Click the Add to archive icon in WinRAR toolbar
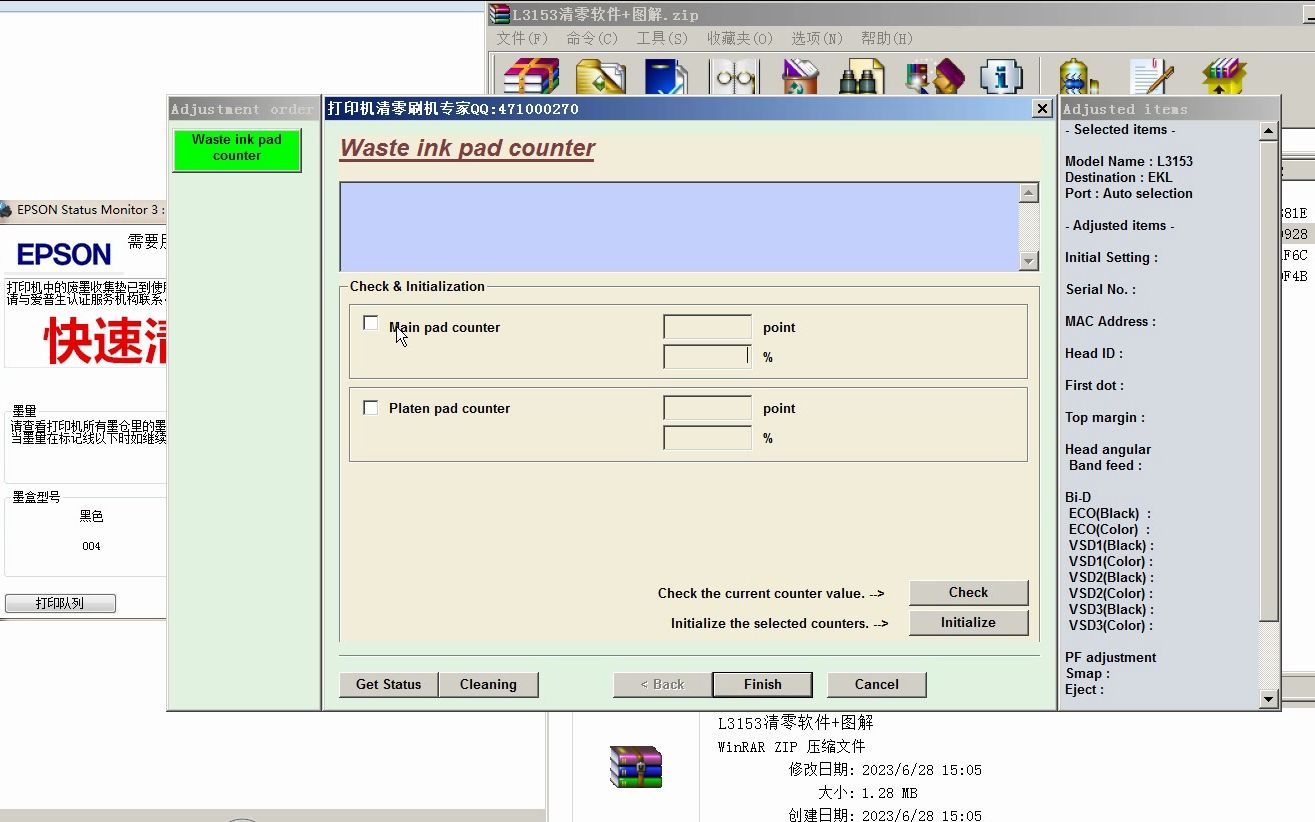This screenshot has width=1315, height=822. [530, 76]
